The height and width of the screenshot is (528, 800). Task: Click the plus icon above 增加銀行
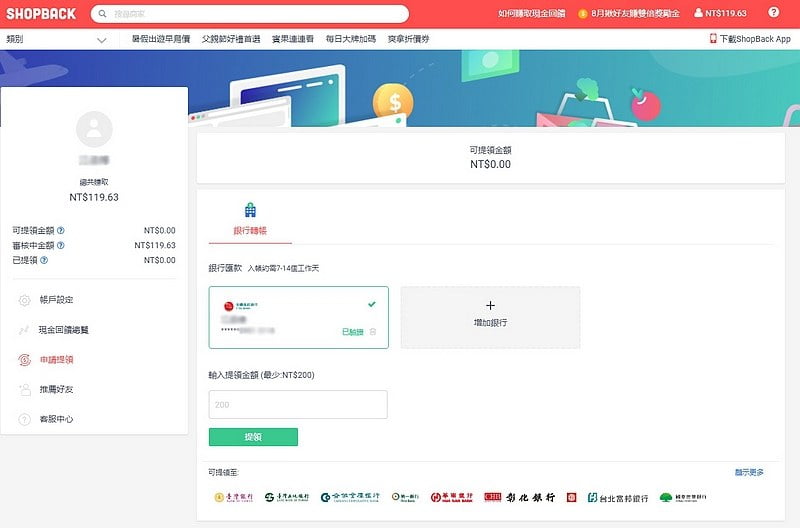[x=490, y=305]
